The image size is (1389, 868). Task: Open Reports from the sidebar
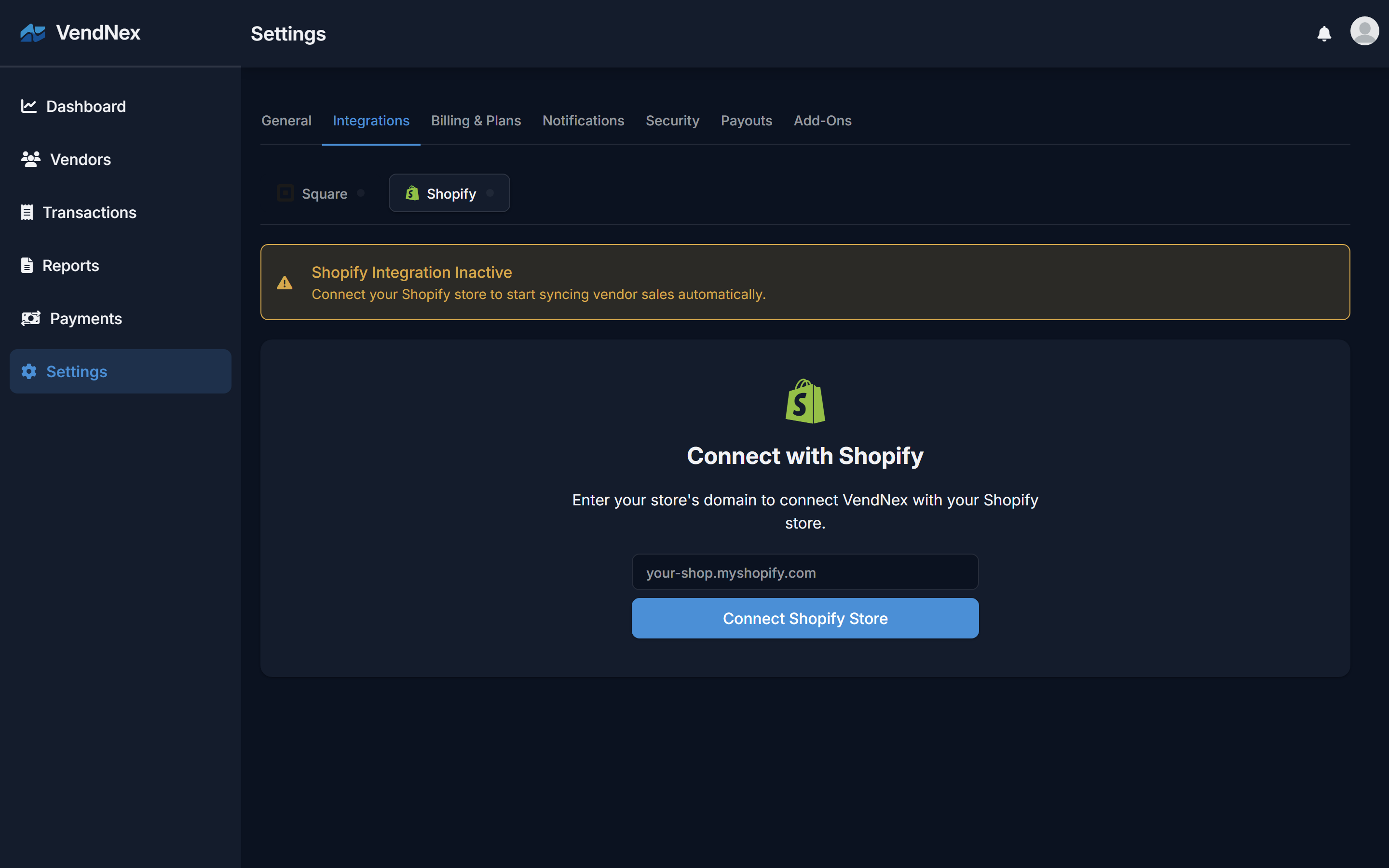coord(121,265)
